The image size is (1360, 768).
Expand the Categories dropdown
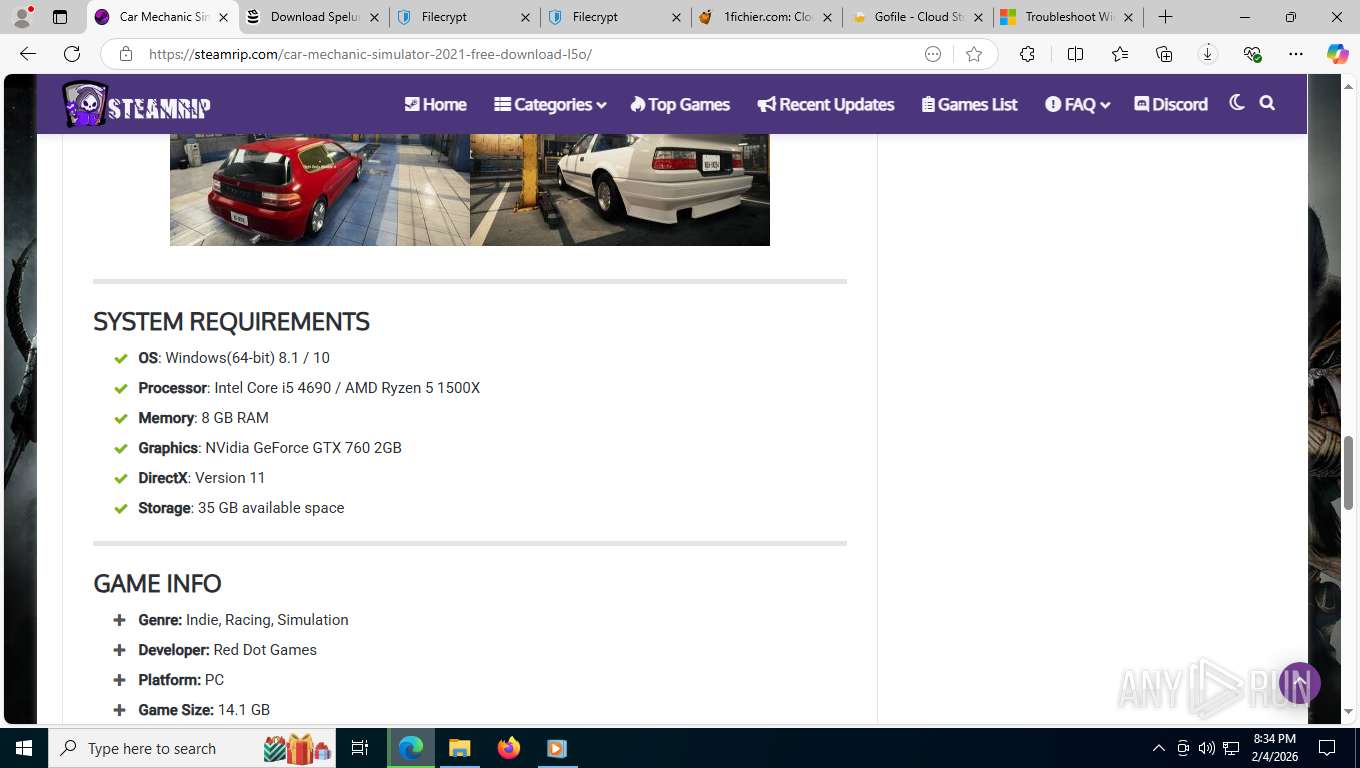(x=550, y=104)
